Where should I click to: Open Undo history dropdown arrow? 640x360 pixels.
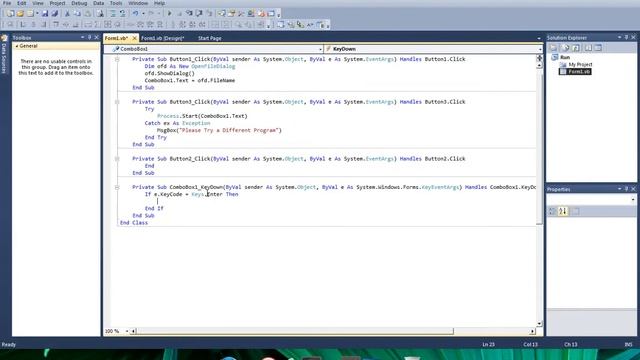pos(143,13)
